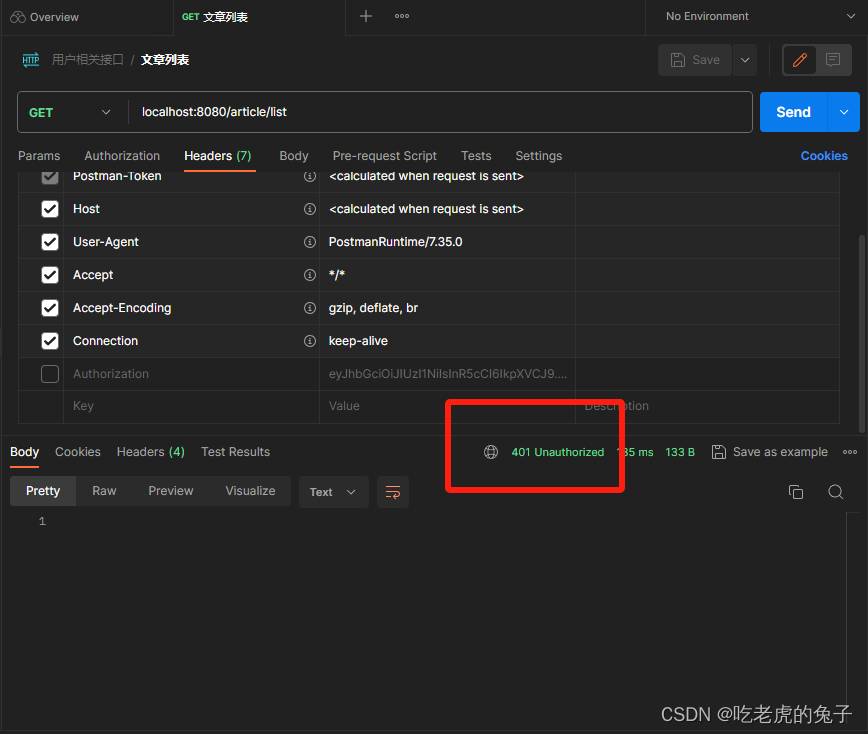This screenshot has height=734, width=868.
Task: Switch to the Pre-request Script tab
Action: [x=384, y=156]
